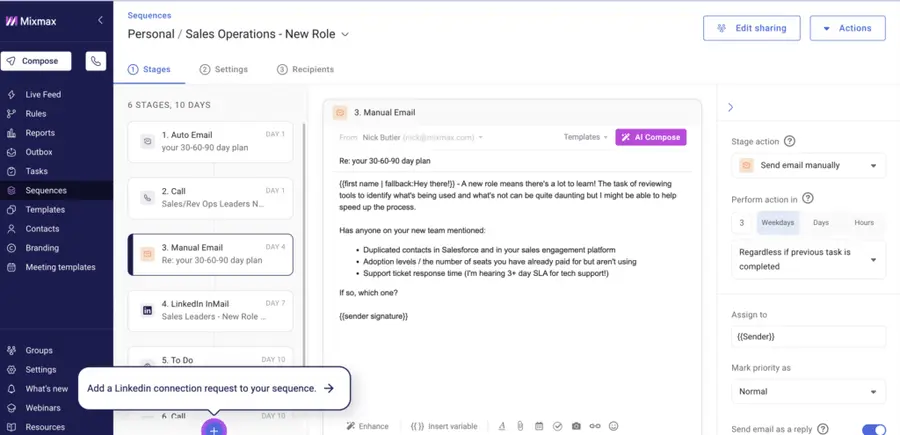Collapse the Mixmax sidebar with the chevron
The height and width of the screenshot is (435, 900).
pyautogui.click(x=100, y=21)
